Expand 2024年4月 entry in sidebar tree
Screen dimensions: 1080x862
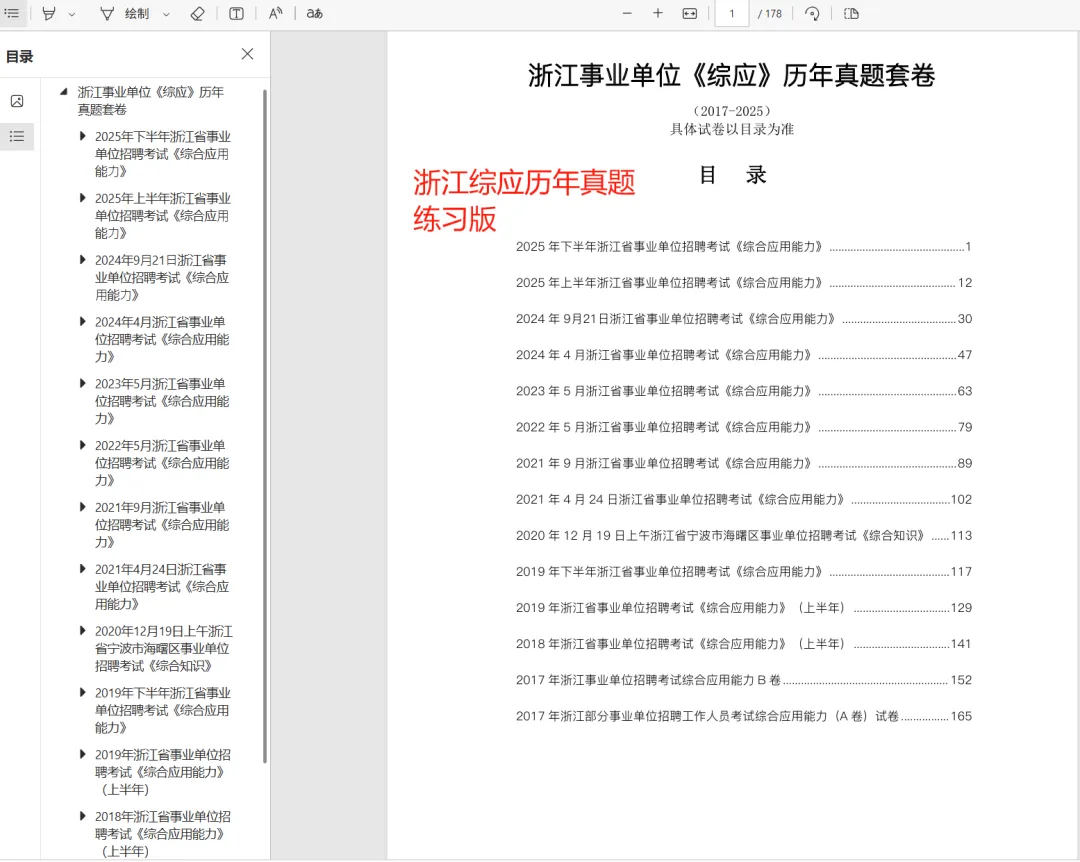82,322
